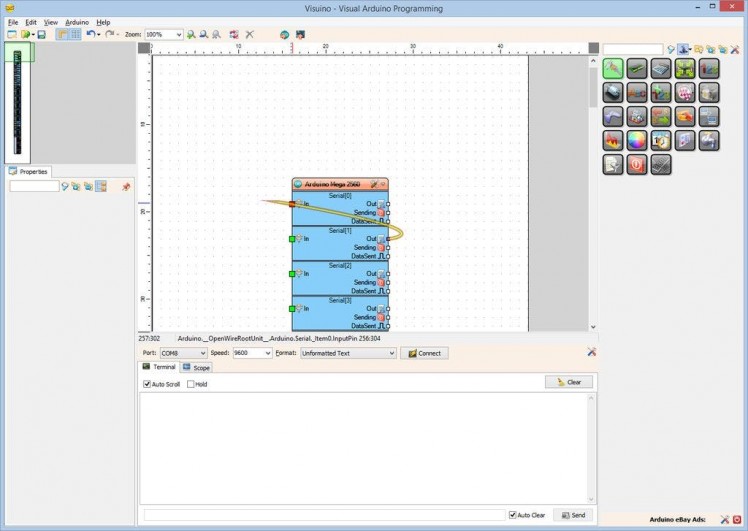Enable the Hold checkbox
The width and height of the screenshot is (748, 531).
coord(191,384)
